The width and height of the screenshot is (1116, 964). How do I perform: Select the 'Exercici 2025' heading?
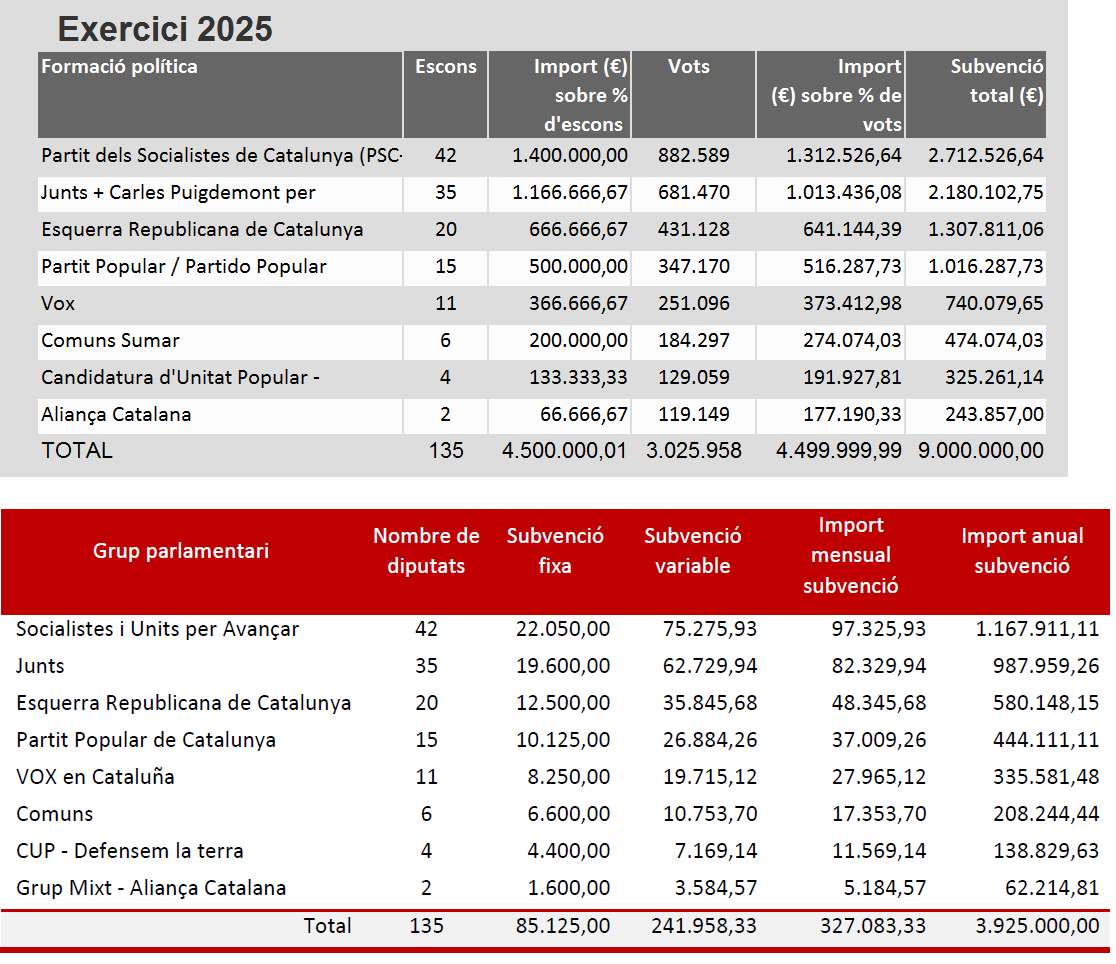[x=164, y=29]
